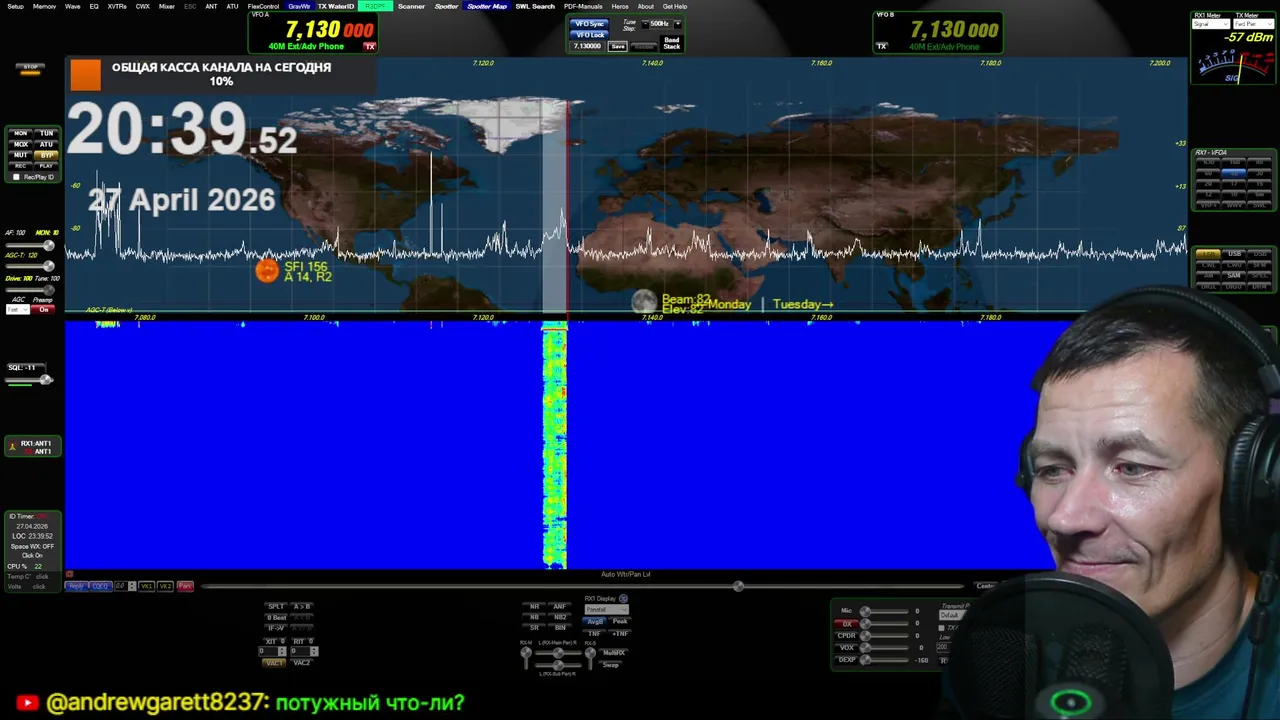Open the Spotter Map menu item
The image size is (1280, 720).
click(x=487, y=6)
